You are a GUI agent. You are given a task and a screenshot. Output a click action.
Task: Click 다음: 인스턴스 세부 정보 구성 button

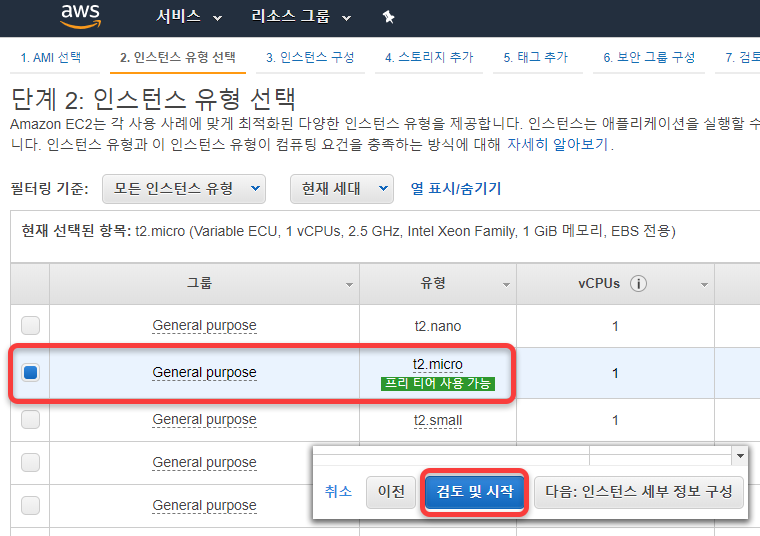[638, 492]
